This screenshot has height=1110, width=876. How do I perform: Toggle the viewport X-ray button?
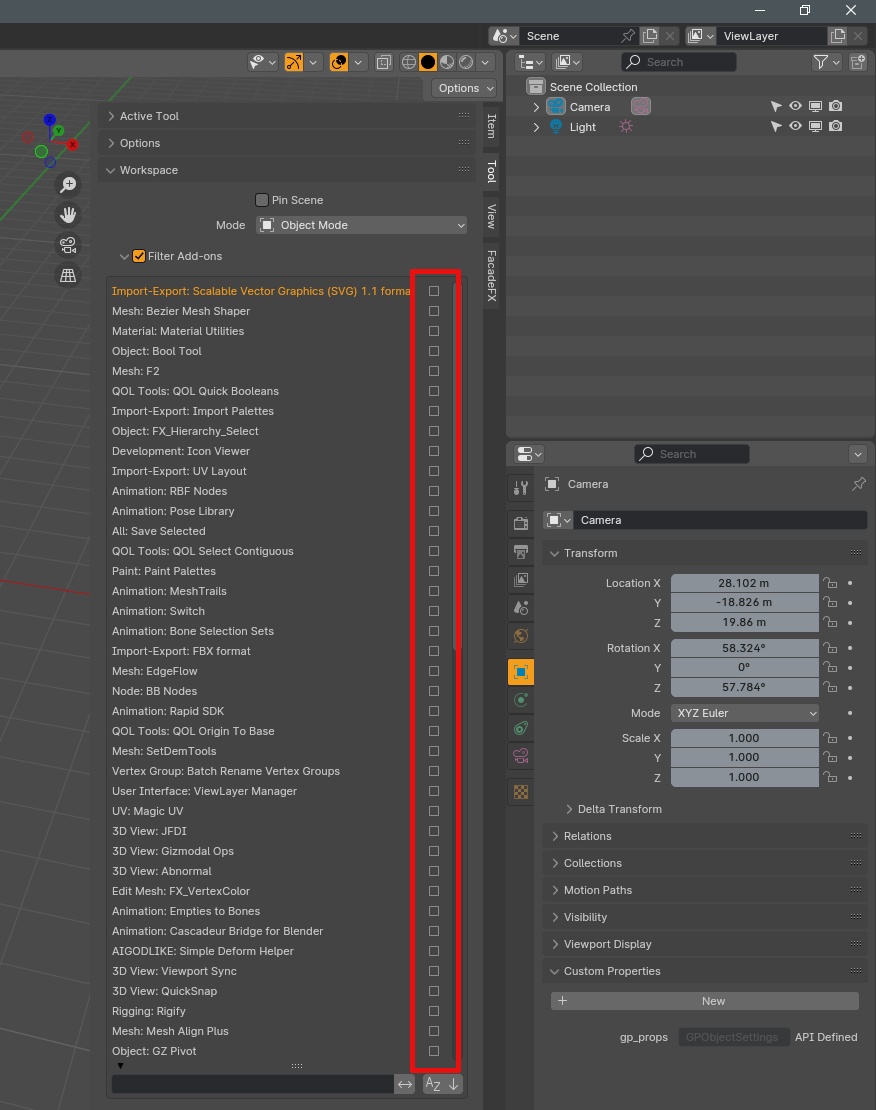tap(383, 62)
